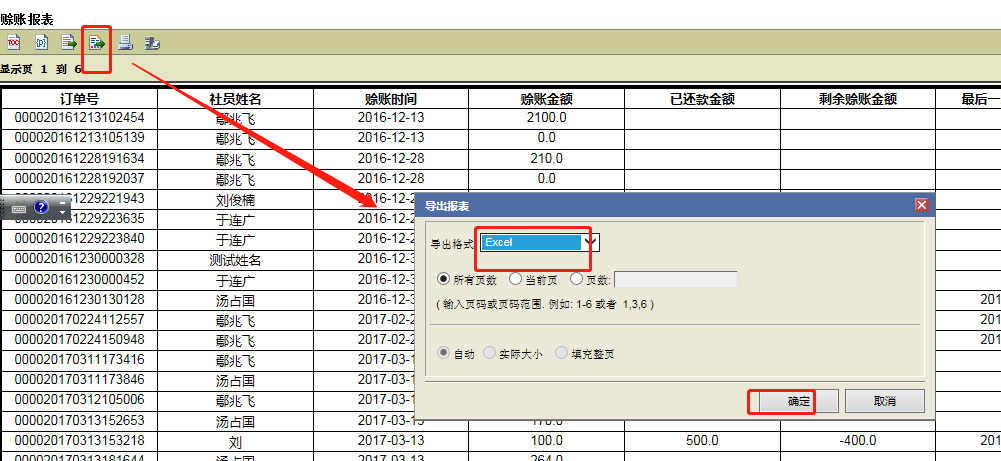Click order number 00002017022415​0948 cell
This screenshot has width=1001, height=461.
point(79,340)
